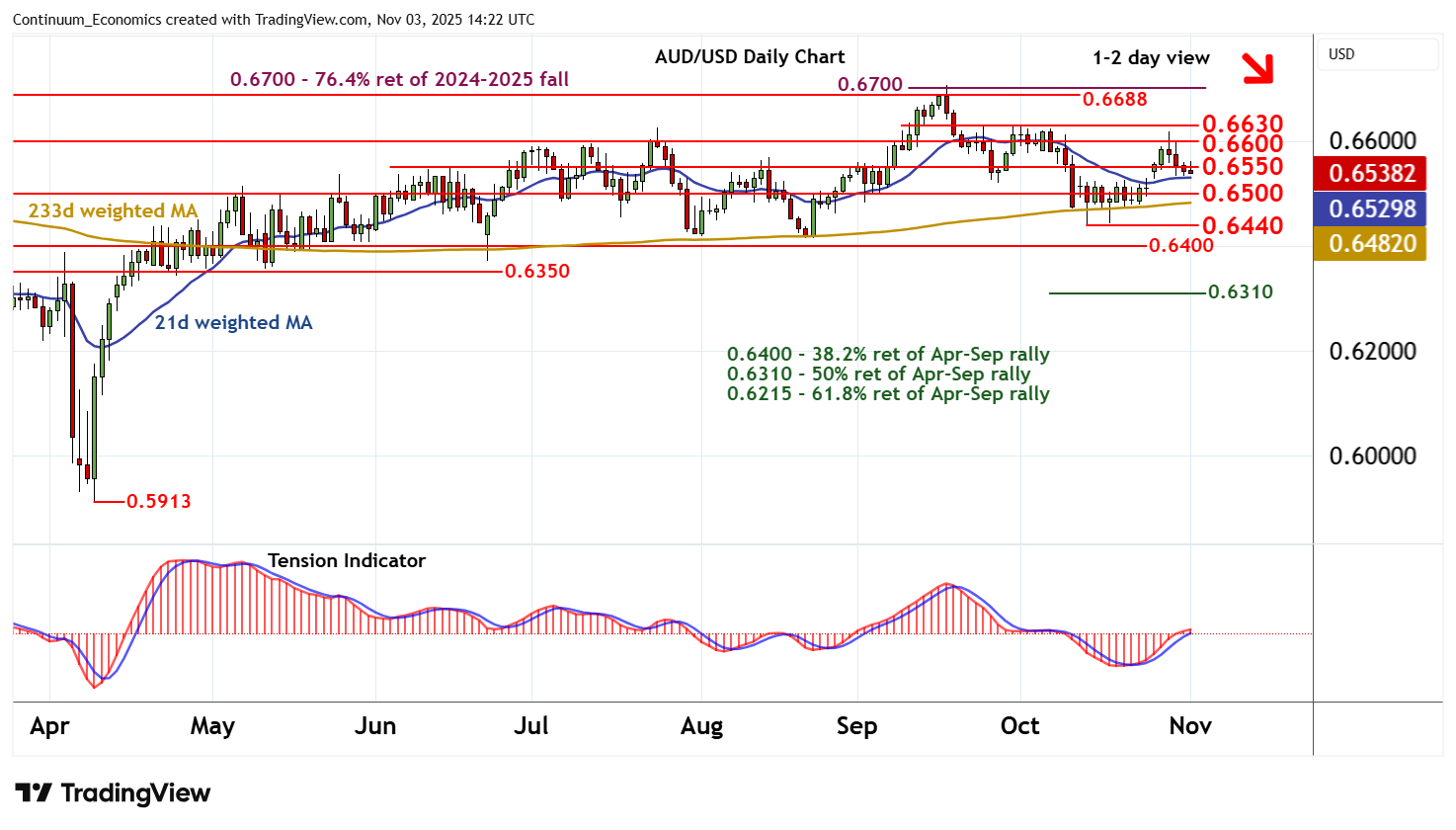
Task: Select the Nov month on time axis
Action: (1189, 726)
